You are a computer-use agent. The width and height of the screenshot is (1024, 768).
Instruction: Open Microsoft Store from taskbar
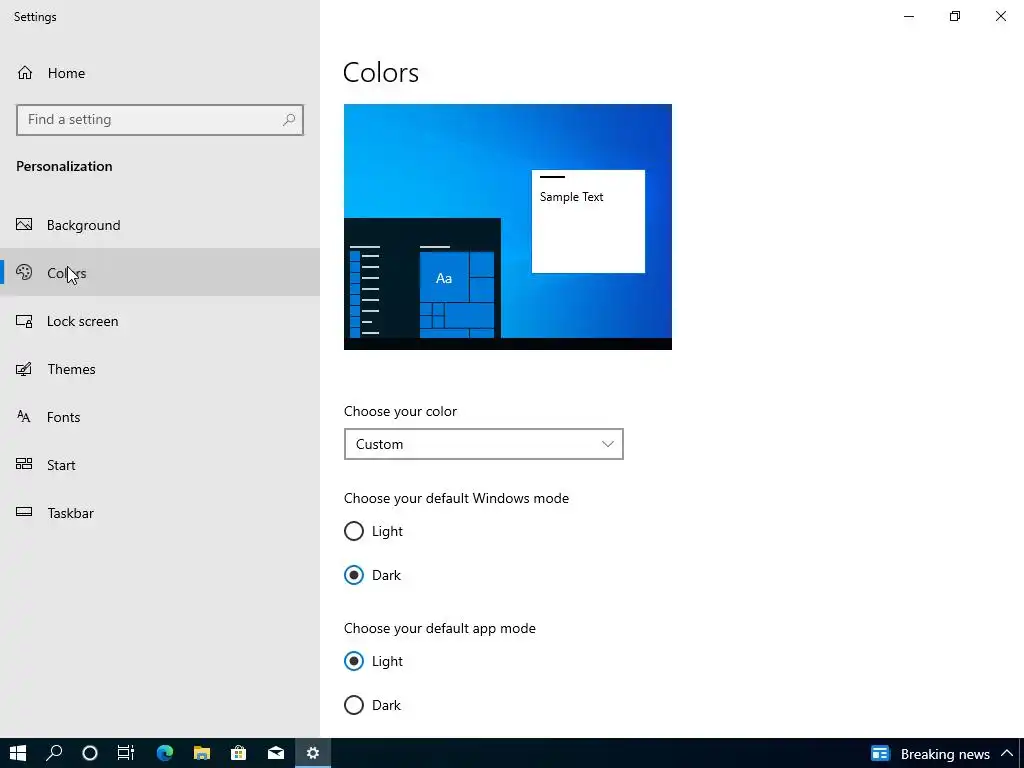tap(239, 753)
